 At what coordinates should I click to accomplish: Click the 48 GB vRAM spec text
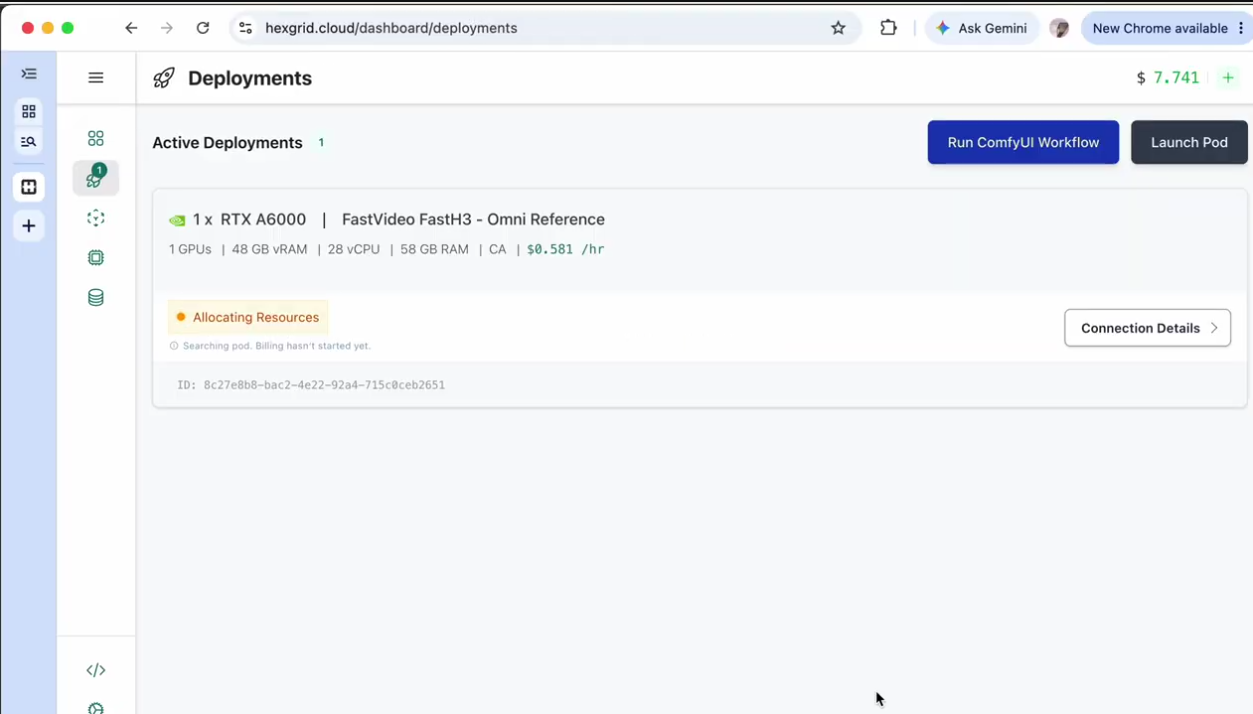tap(269, 249)
